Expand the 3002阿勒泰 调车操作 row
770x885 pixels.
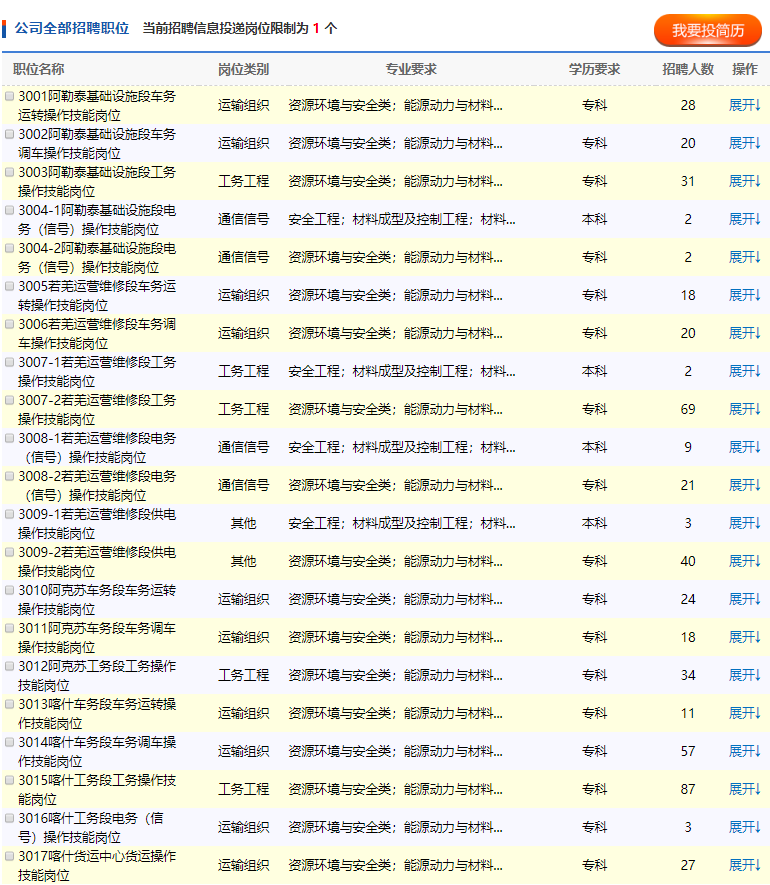744,144
